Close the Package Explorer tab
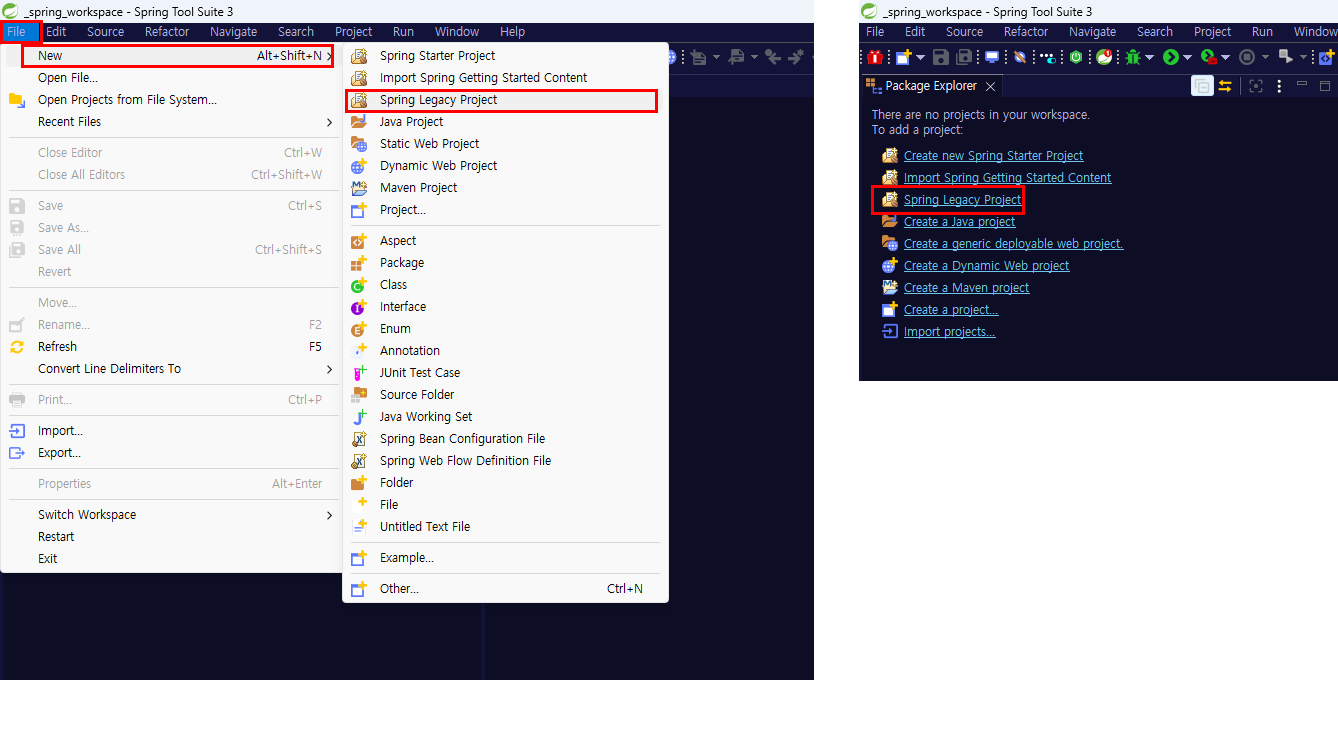Image resolution: width=1338 pixels, height=735 pixels. click(990, 87)
